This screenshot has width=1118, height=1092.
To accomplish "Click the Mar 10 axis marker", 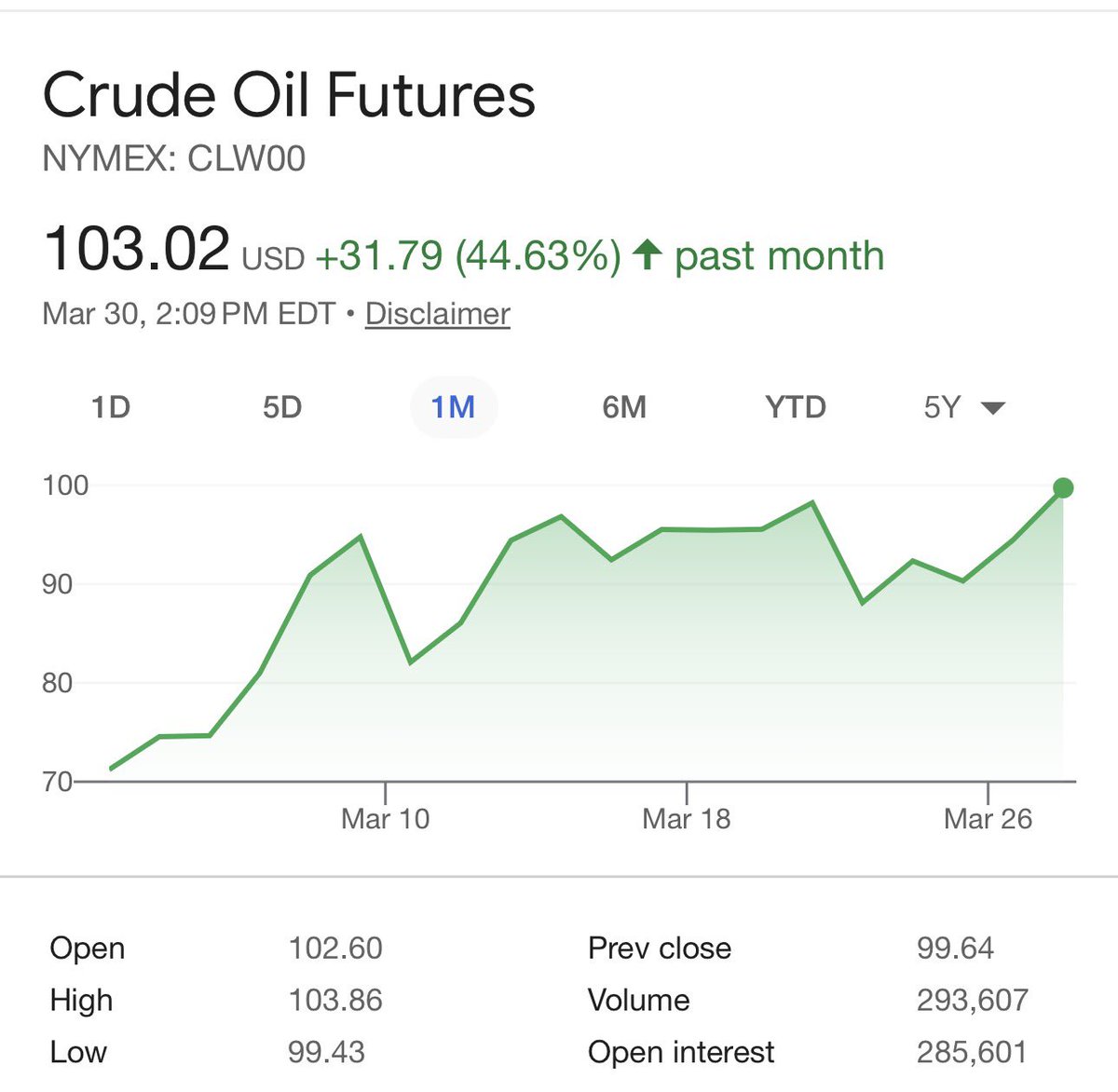I will [386, 819].
